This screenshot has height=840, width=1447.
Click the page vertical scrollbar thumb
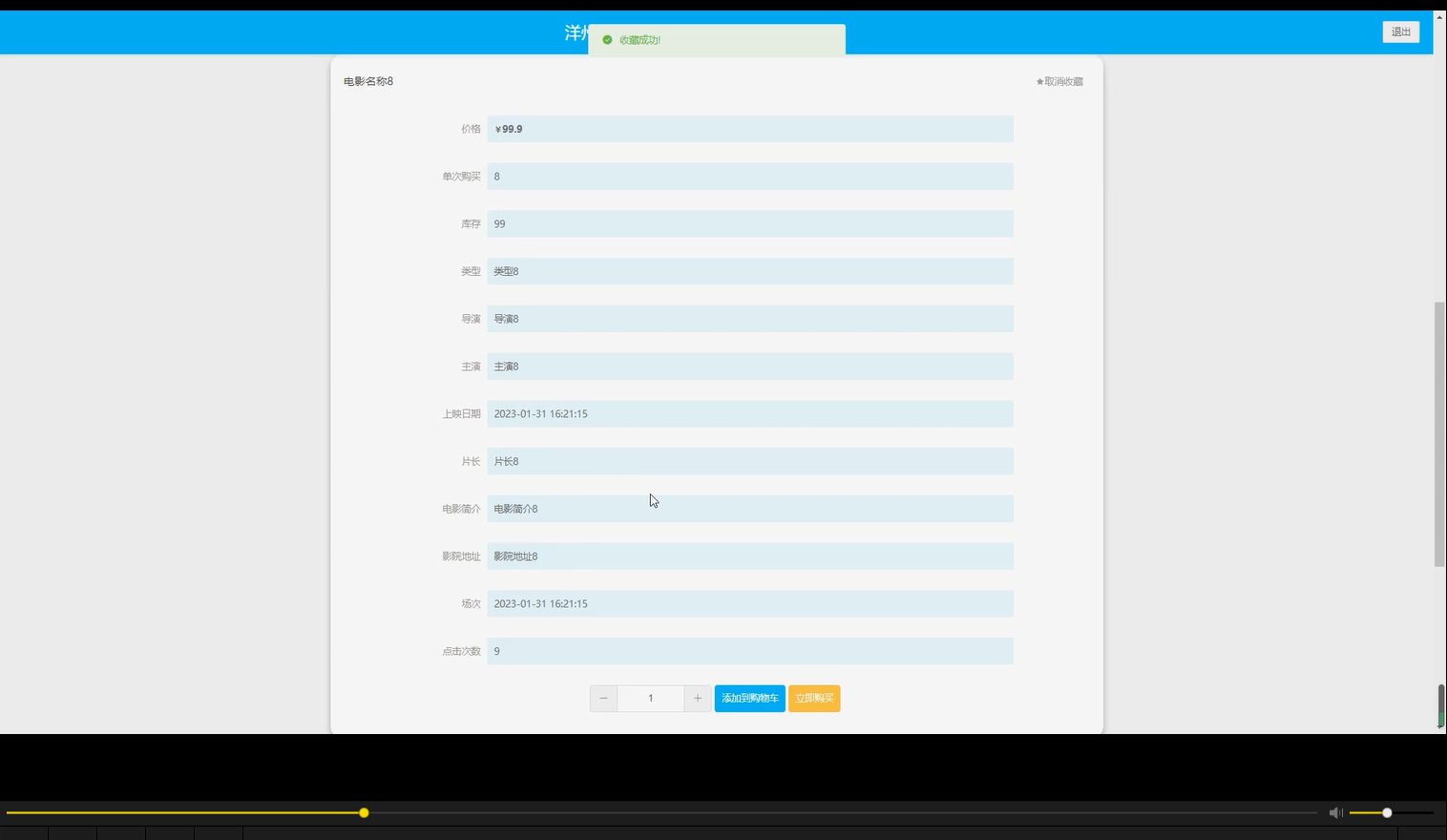point(1439,434)
